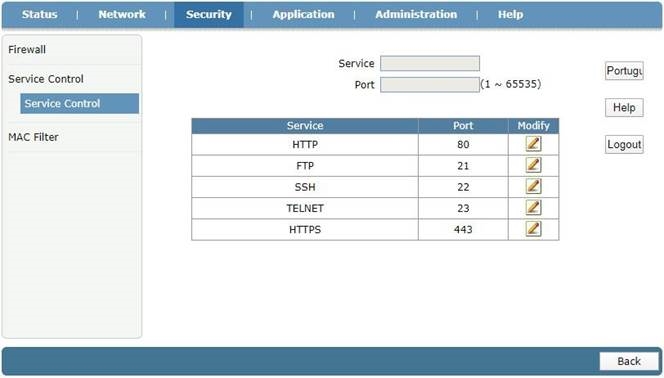Viewport: 664px width, 378px height.
Task: Click the Help button on the right
Action: 624,108
